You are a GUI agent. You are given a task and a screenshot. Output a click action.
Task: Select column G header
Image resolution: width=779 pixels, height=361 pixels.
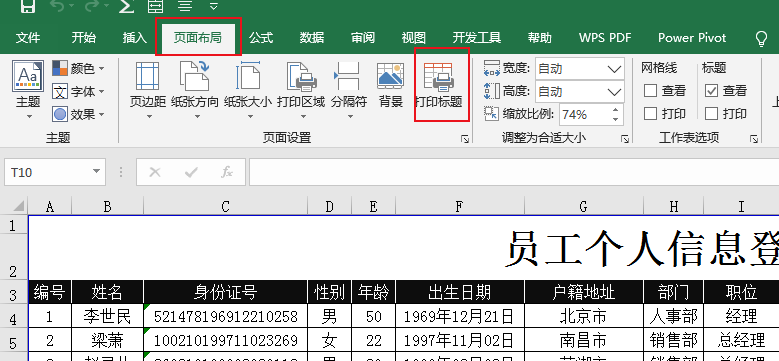tap(584, 207)
